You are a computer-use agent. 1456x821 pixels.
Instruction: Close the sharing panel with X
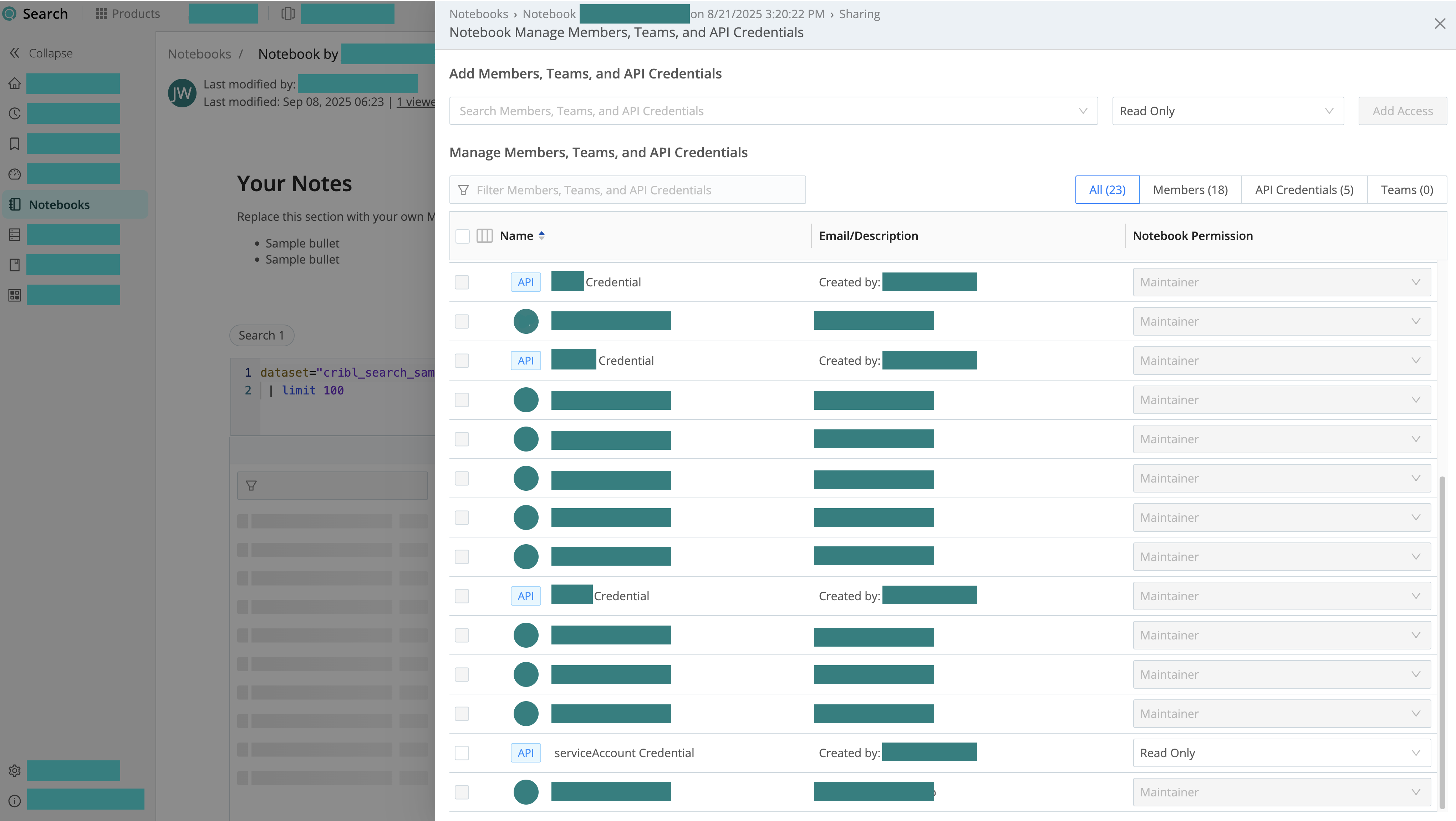point(1440,24)
